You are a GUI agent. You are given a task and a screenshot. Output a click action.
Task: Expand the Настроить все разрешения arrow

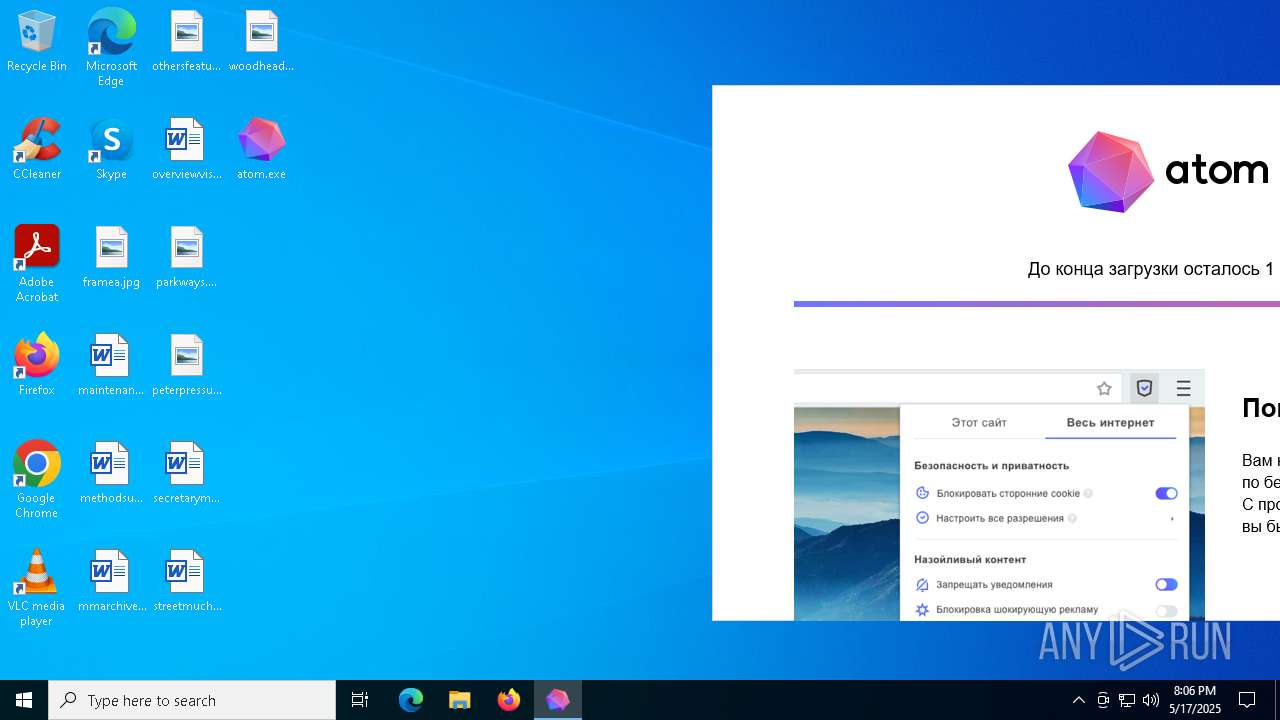(1171, 518)
